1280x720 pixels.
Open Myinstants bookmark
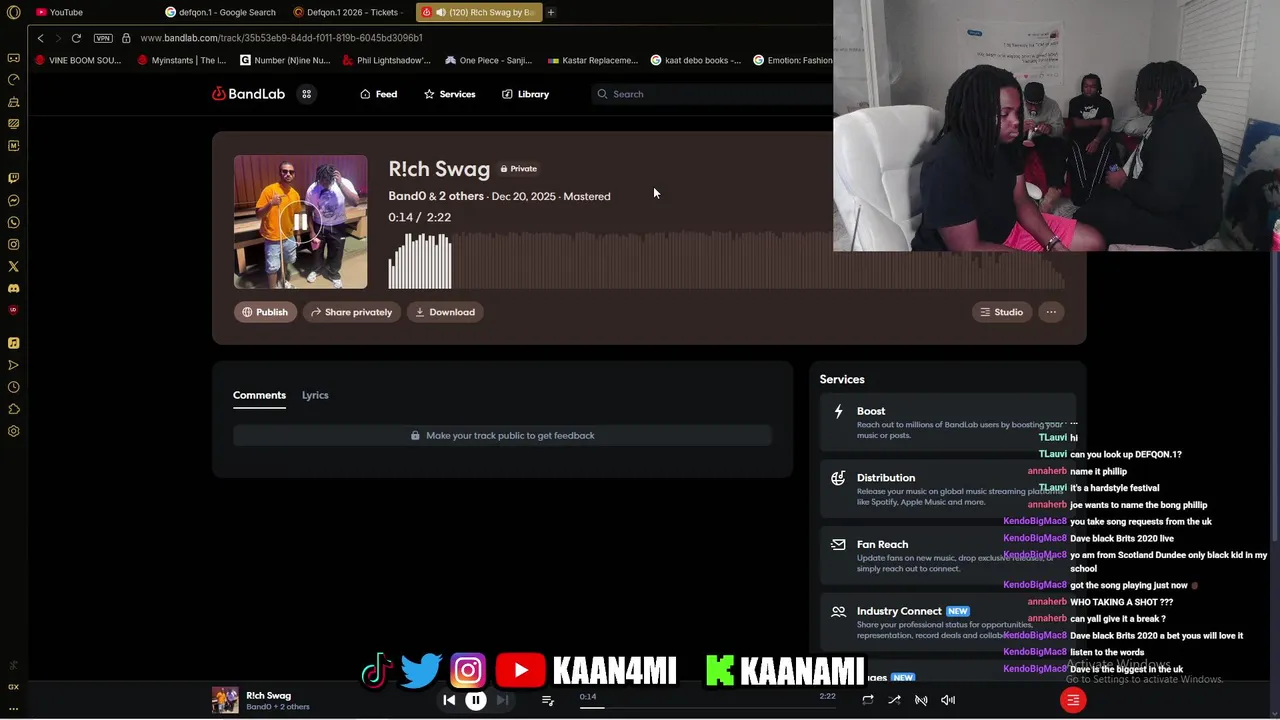point(182,60)
